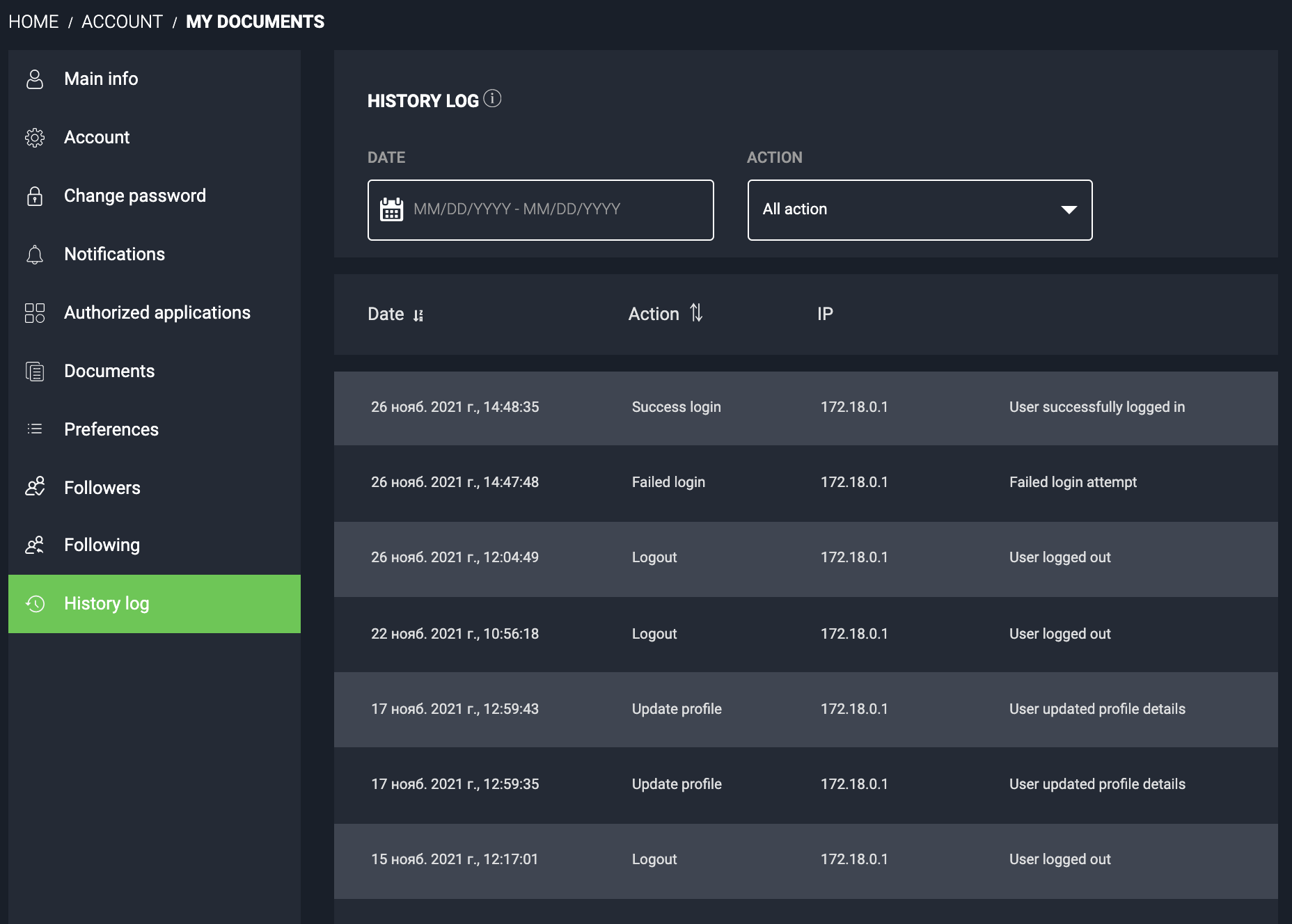
Task: Click the lock icon for Change password
Action: (35, 196)
